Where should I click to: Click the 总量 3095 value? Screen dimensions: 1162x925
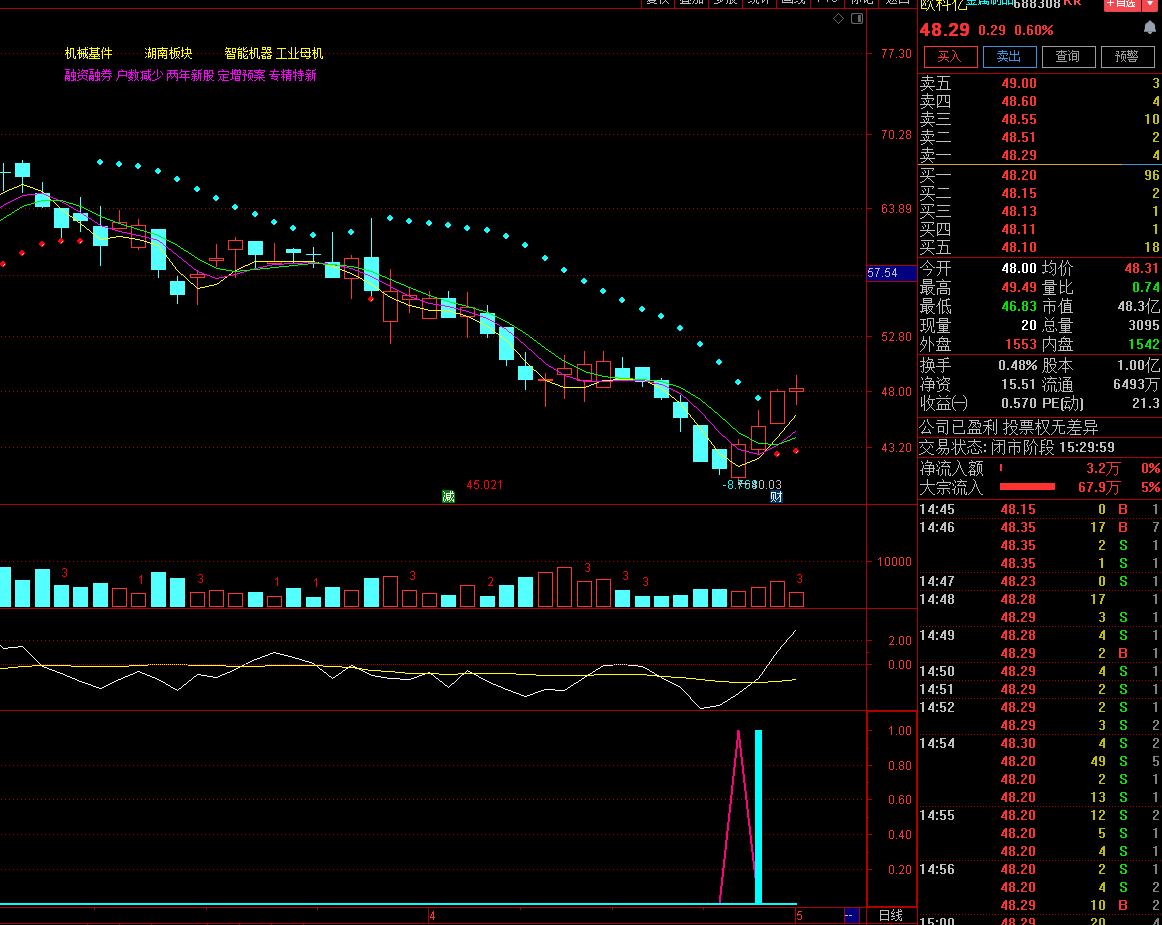pos(1143,325)
